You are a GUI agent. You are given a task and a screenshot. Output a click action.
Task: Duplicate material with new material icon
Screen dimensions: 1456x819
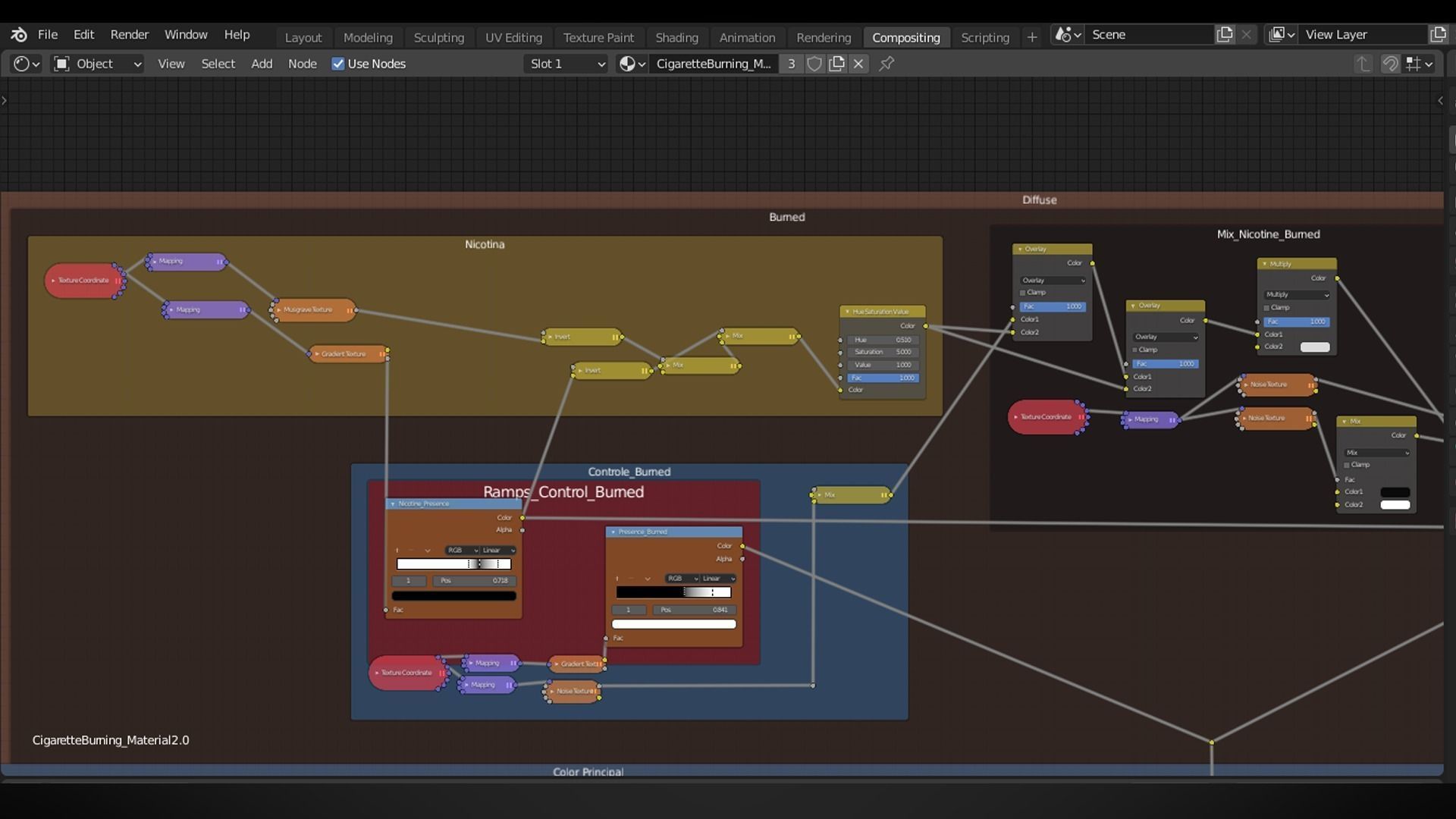[x=836, y=64]
